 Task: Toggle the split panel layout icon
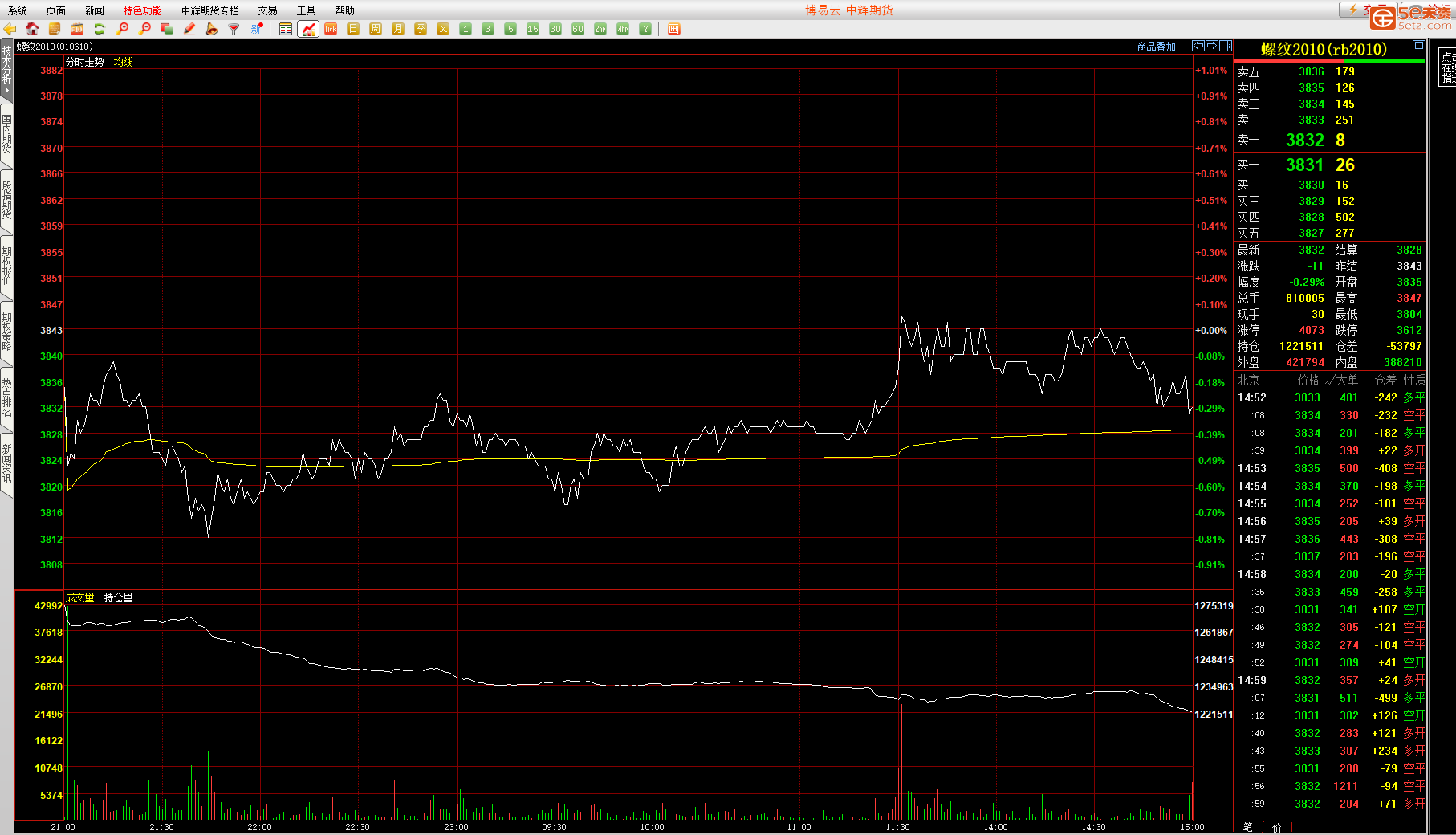click(x=1226, y=46)
